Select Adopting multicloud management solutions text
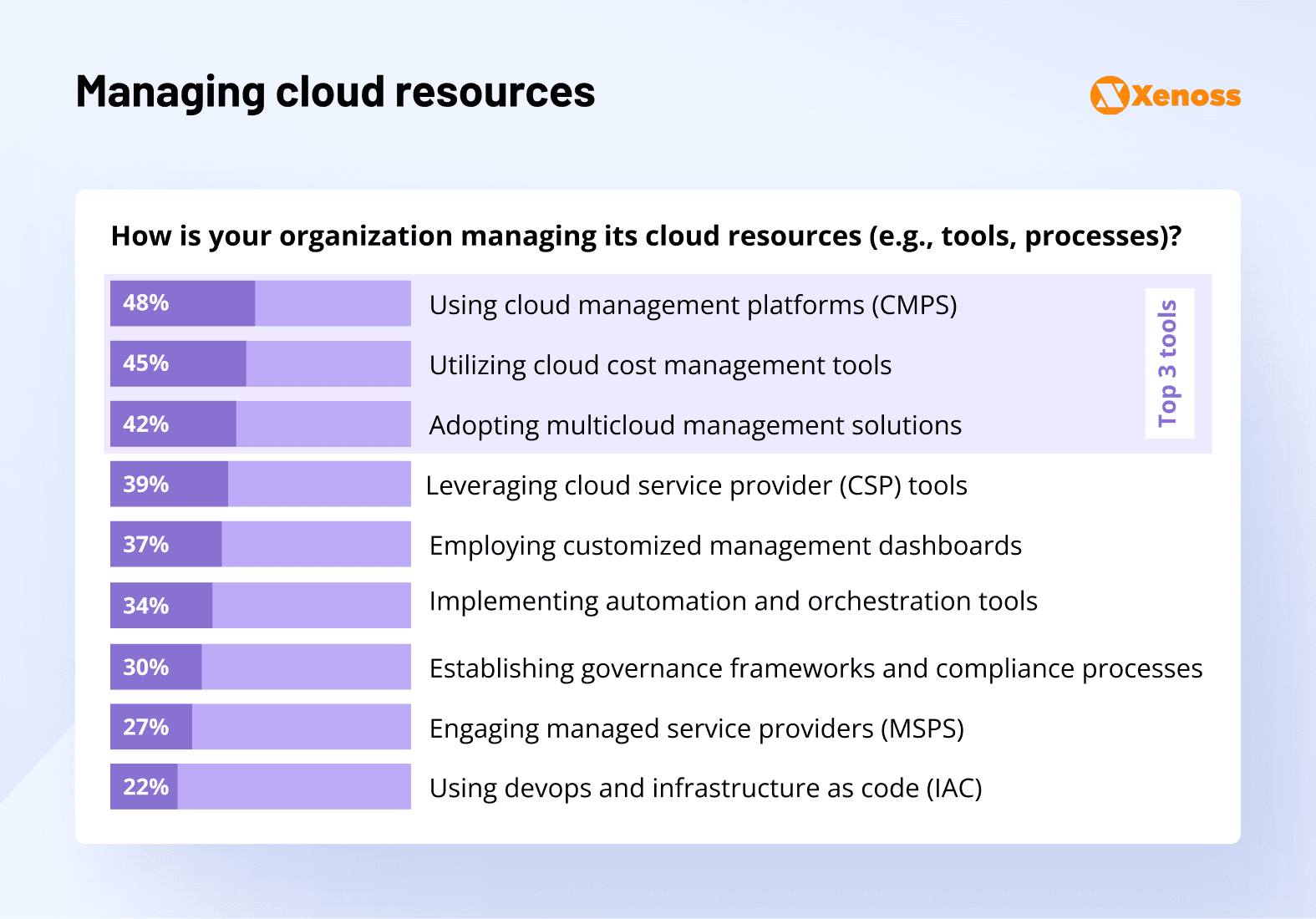Screen dimensions: 1316x919 click(695, 425)
